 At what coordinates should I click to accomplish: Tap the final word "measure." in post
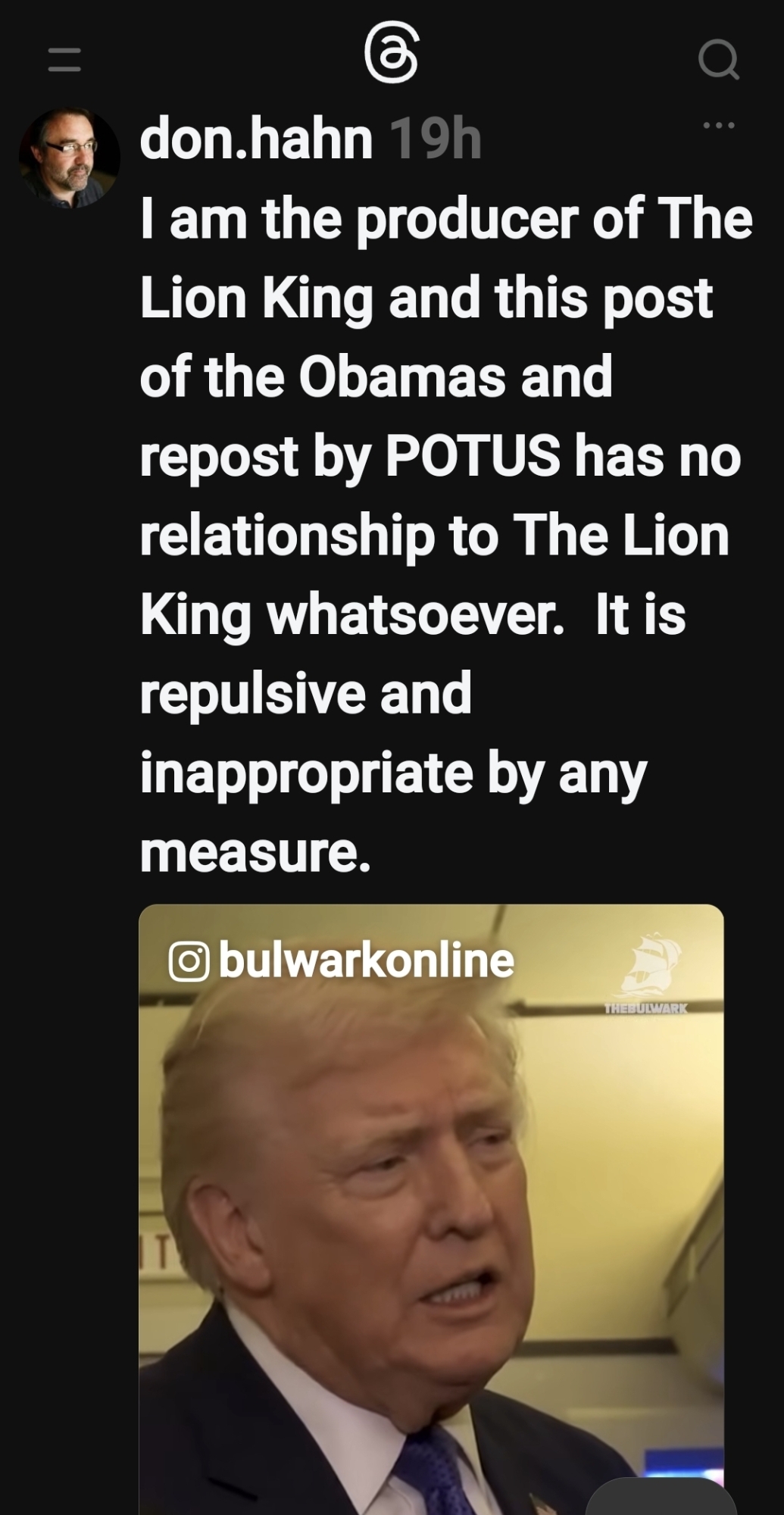(255, 852)
